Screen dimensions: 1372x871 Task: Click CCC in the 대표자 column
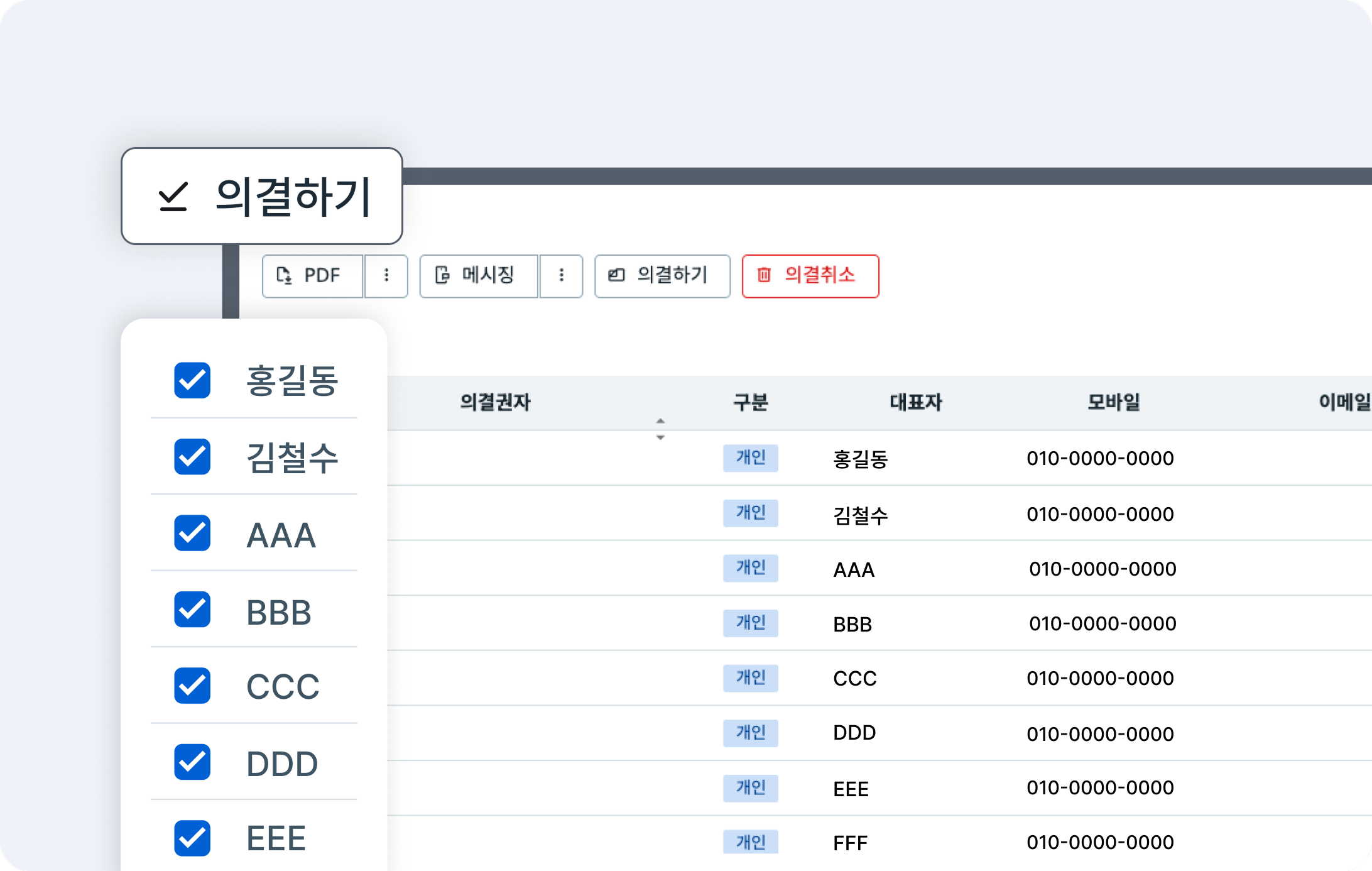[x=855, y=679]
